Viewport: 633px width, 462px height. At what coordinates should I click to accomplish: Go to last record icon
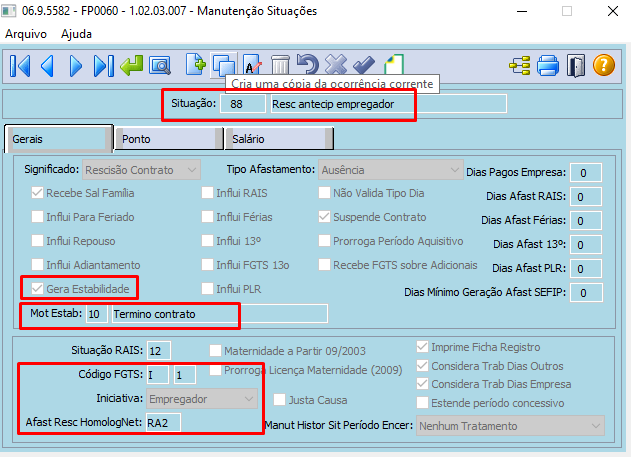[x=103, y=66]
